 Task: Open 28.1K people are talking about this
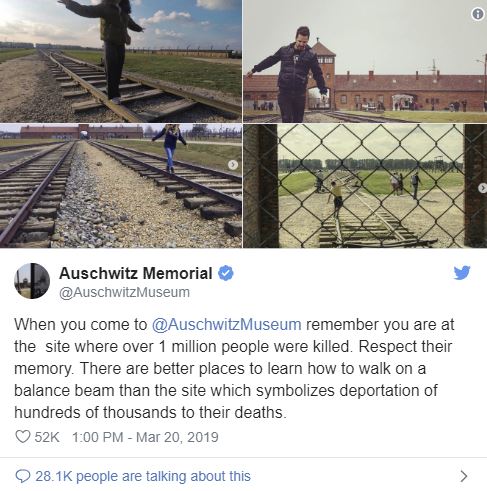[x=143, y=476]
